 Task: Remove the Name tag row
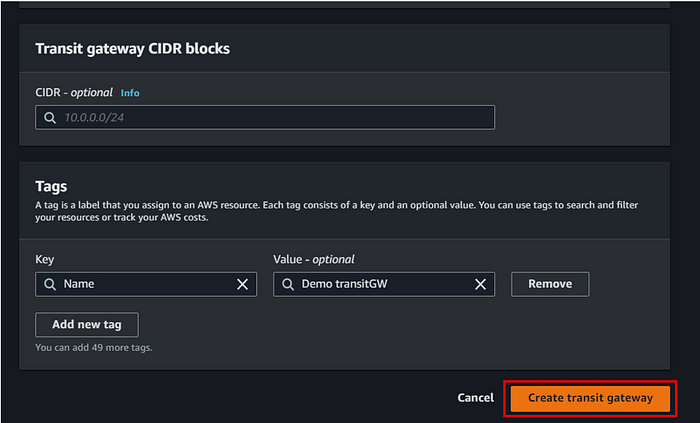click(x=550, y=284)
